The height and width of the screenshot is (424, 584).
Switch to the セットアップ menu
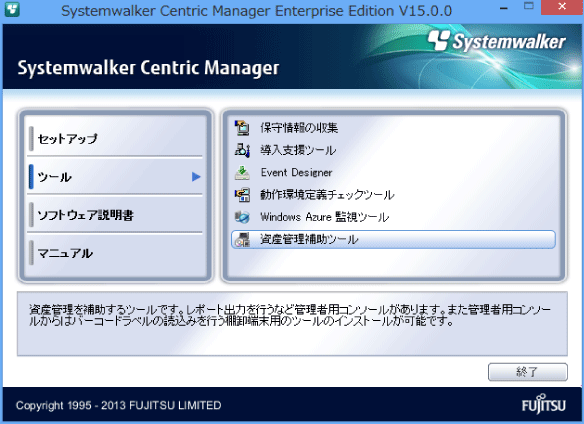point(115,139)
